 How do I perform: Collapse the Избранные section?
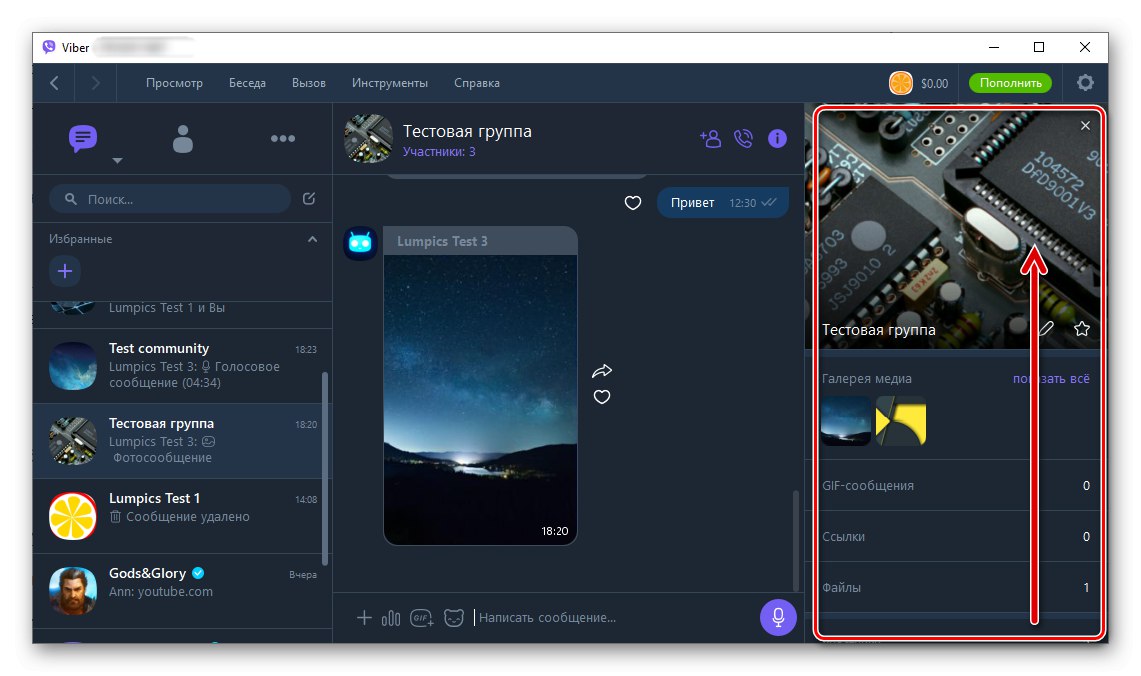click(312, 239)
